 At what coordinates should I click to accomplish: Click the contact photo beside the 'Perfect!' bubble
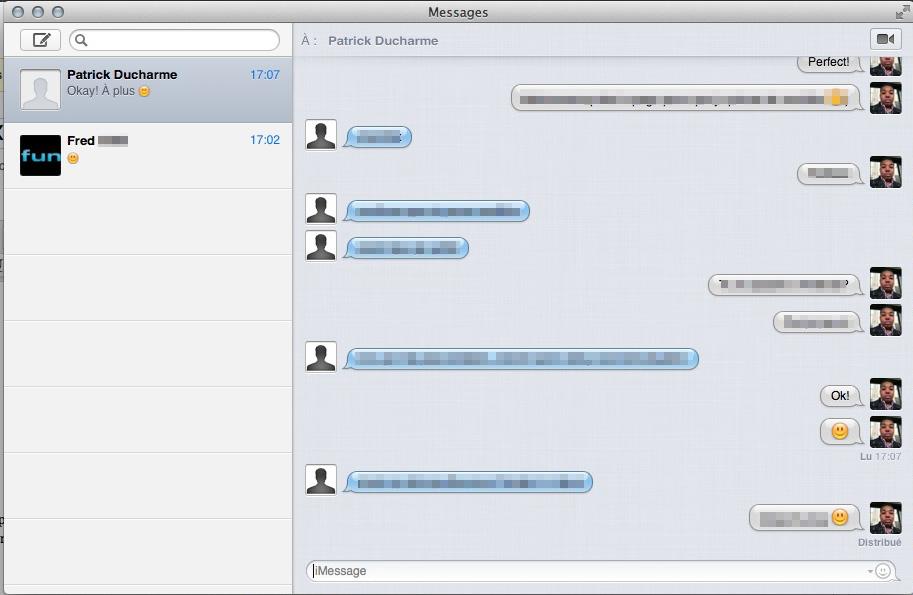885,61
